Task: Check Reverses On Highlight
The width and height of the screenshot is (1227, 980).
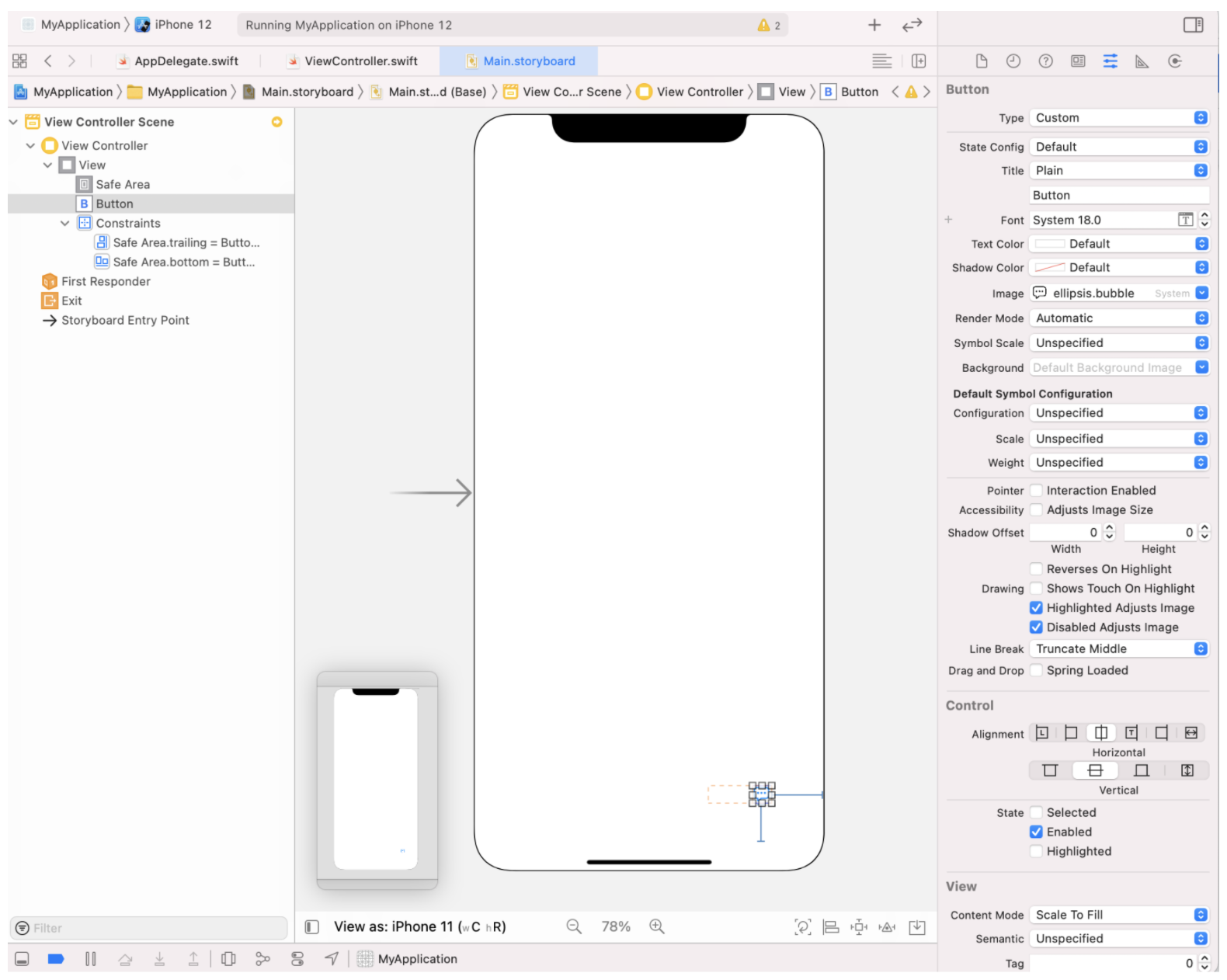Action: click(1036, 569)
